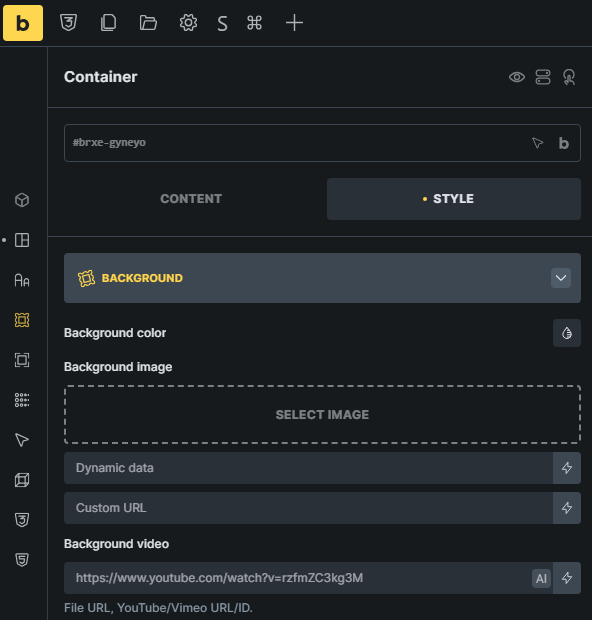Click lightning icon beside Custom URL
The image size is (592, 620).
click(x=567, y=508)
